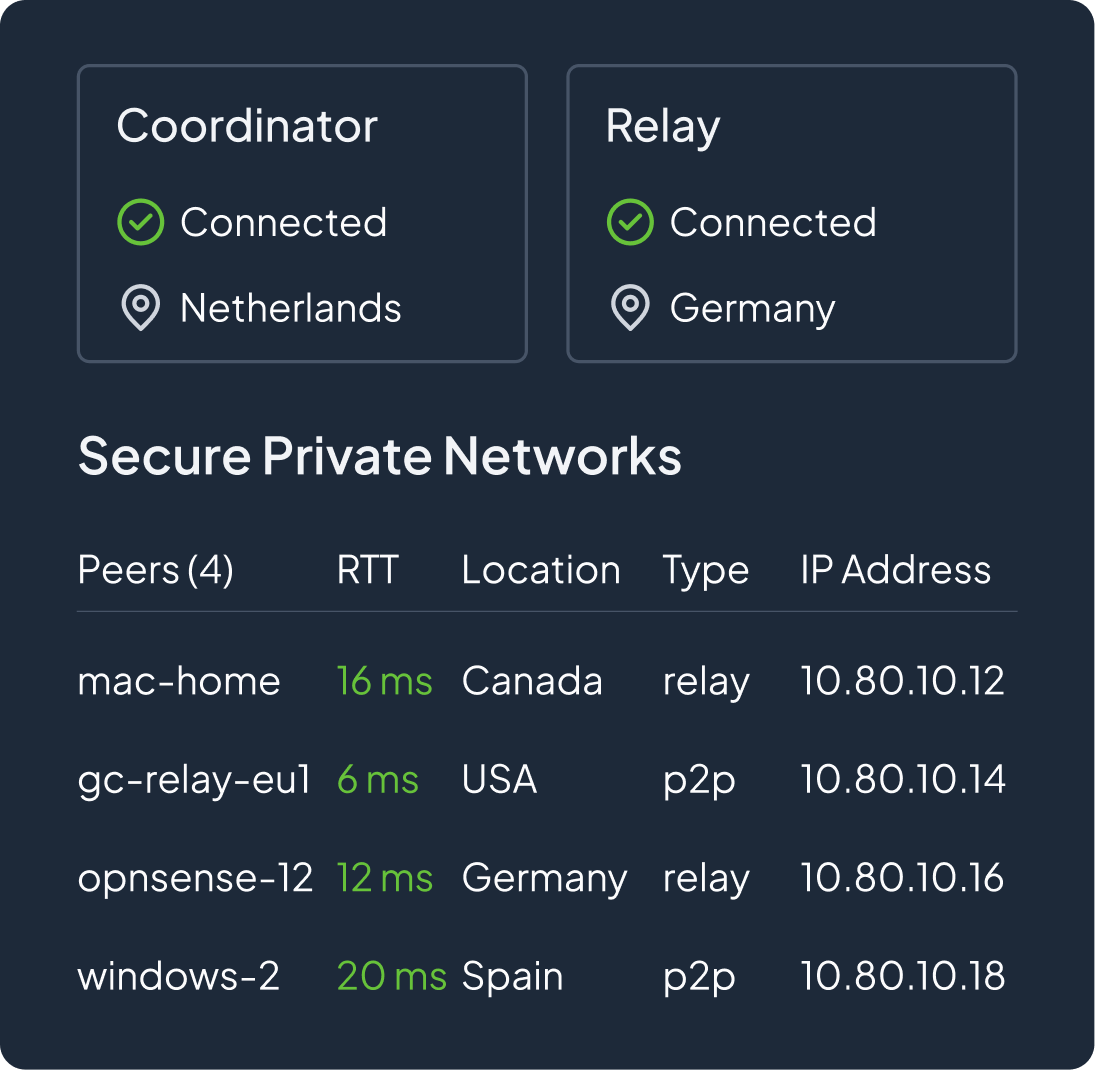Click the Type column header
1095x1070 pixels.
coord(705,571)
